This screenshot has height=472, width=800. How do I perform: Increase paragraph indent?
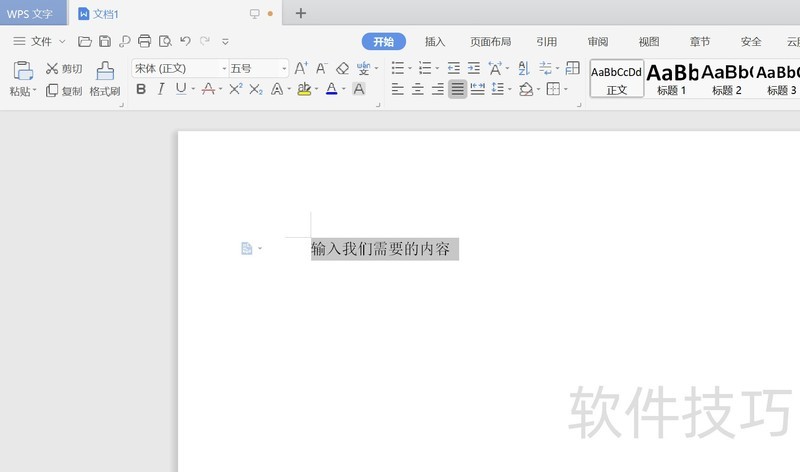(473, 68)
